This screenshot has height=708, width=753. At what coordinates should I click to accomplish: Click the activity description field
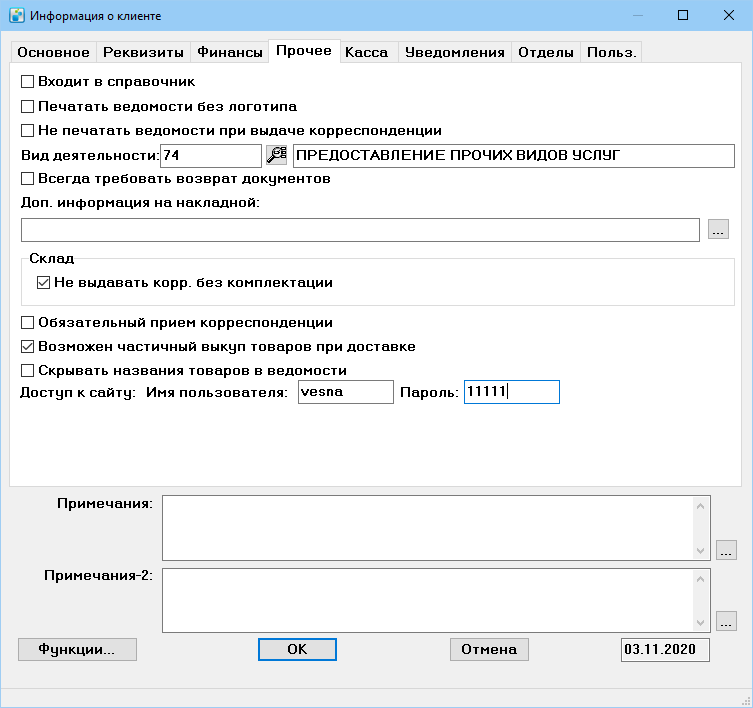514,156
